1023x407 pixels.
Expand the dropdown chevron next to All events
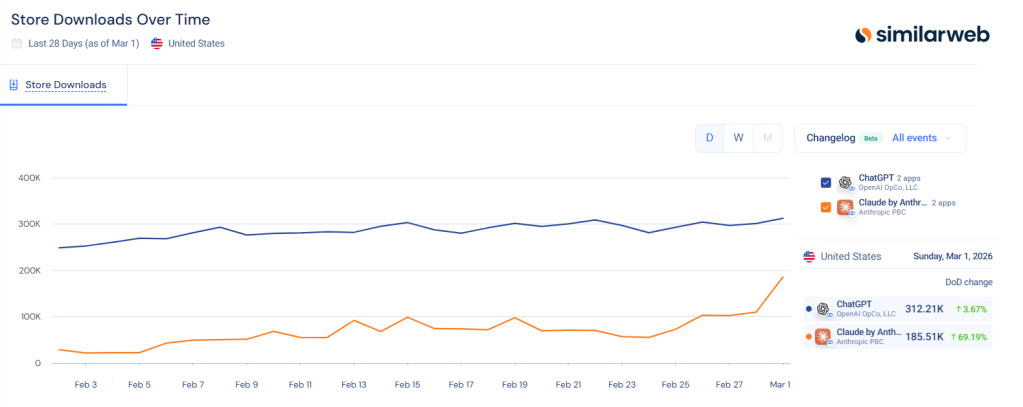pyautogui.click(x=948, y=138)
